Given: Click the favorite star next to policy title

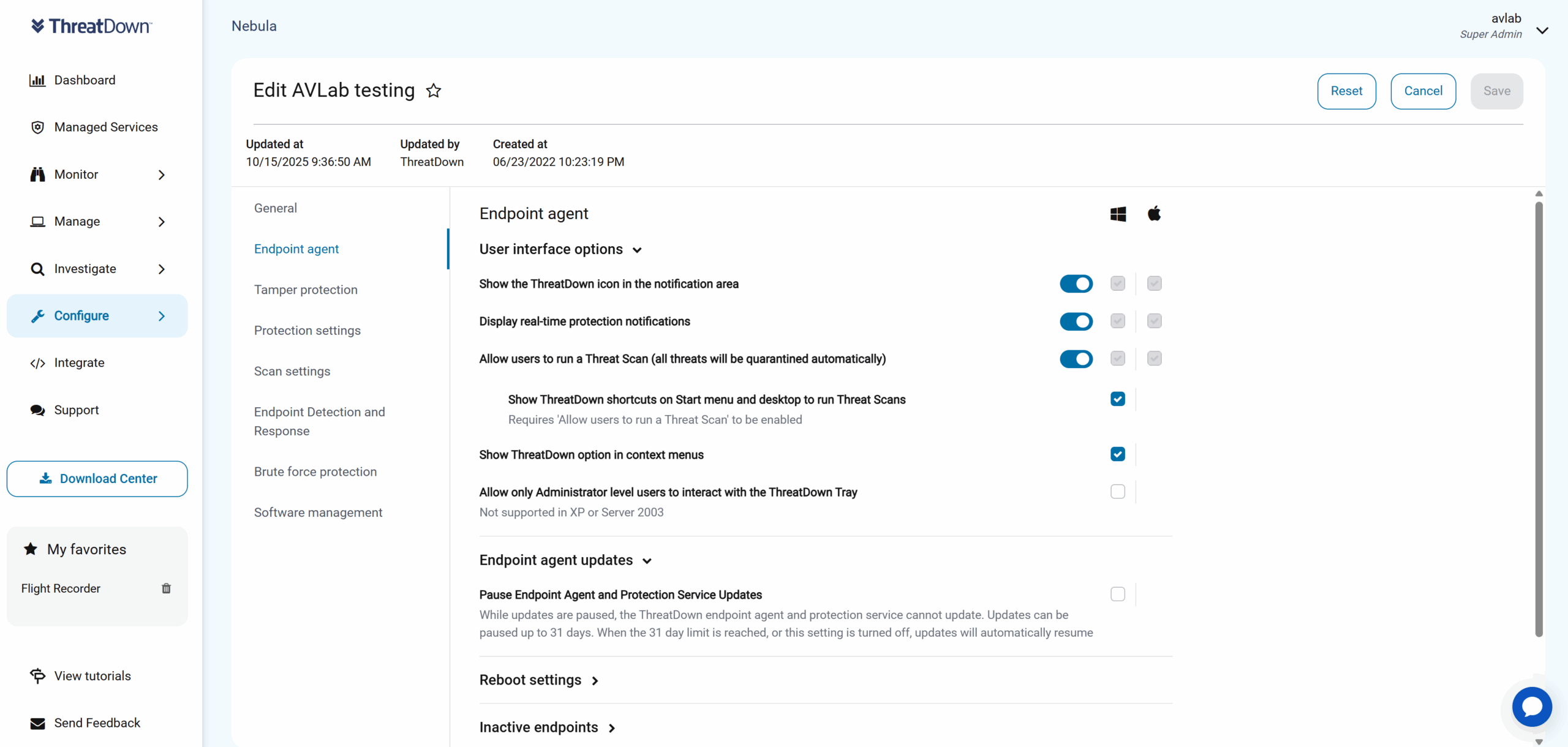Looking at the screenshot, I should pos(434,91).
